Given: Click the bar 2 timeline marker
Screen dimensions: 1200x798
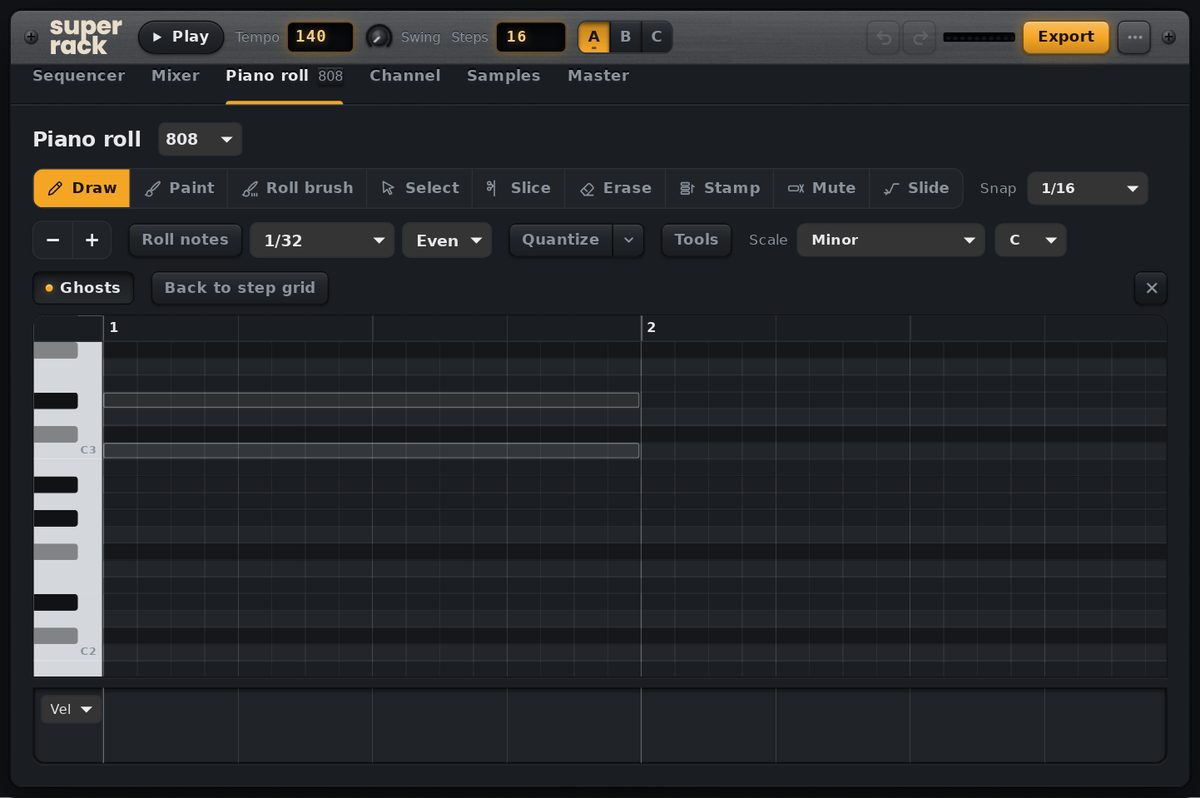Looking at the screenshot, I should (x=651, y=327).
